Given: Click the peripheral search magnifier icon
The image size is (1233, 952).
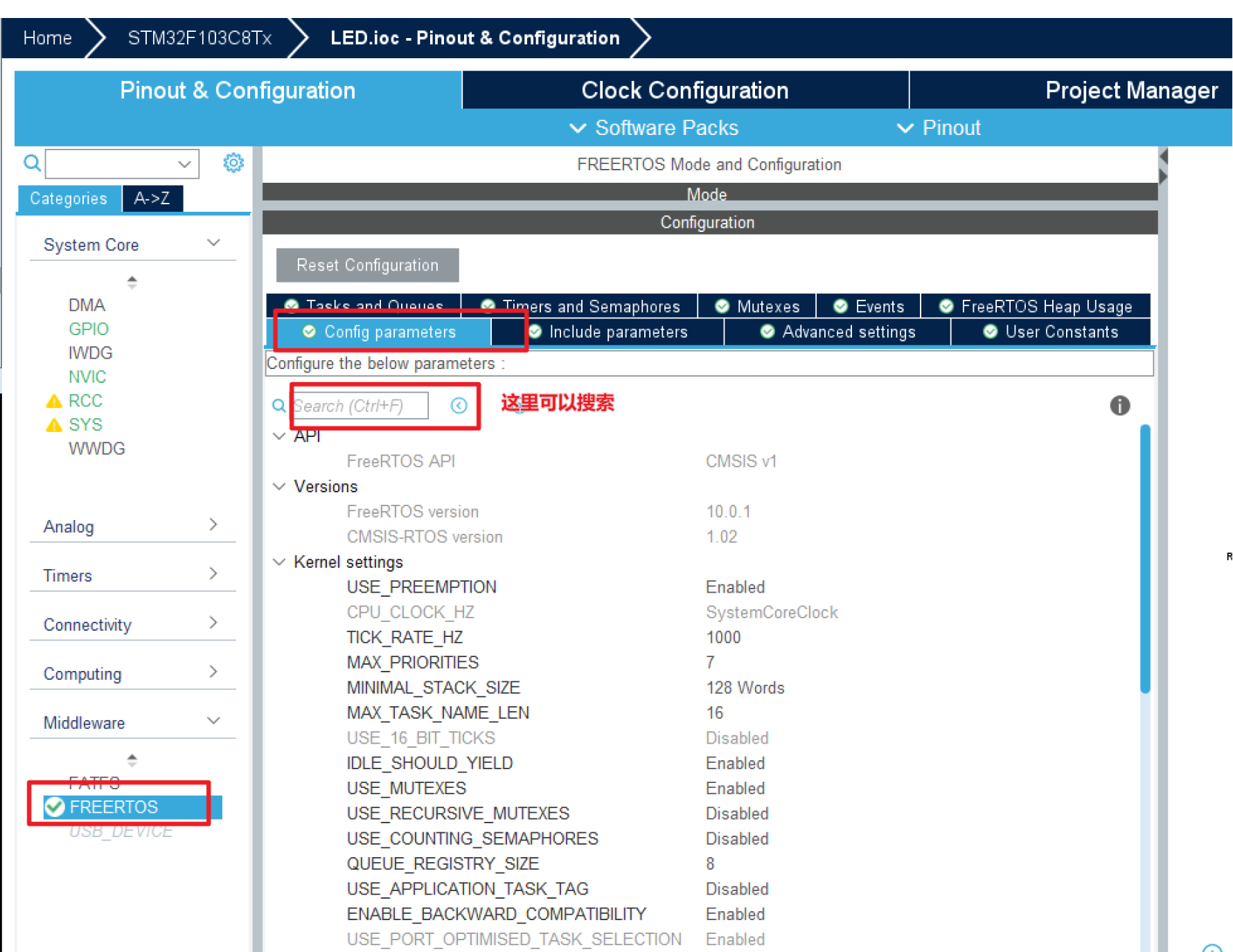Looking at the screenshot, I should tap(32, 163).
